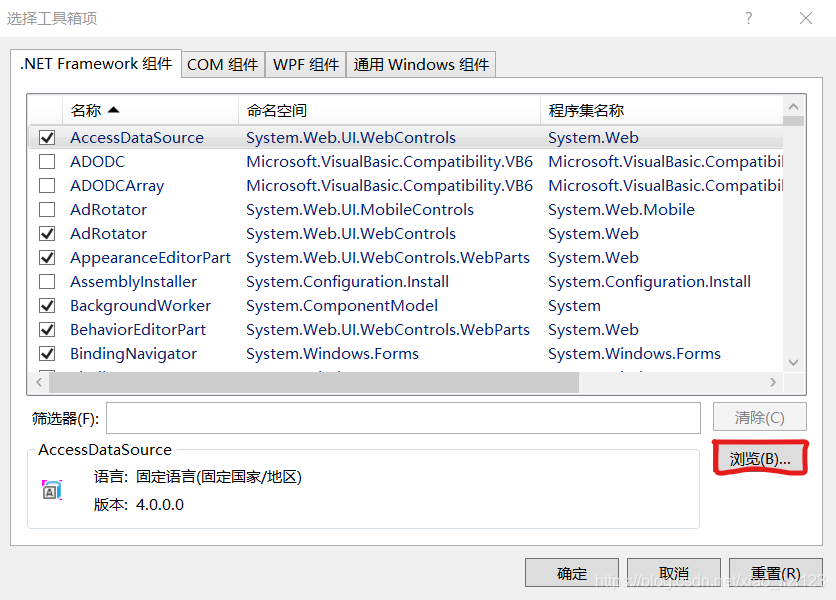Check the ADODCArray checkbox
836x600 pixels.
click(x=47, y=186)
